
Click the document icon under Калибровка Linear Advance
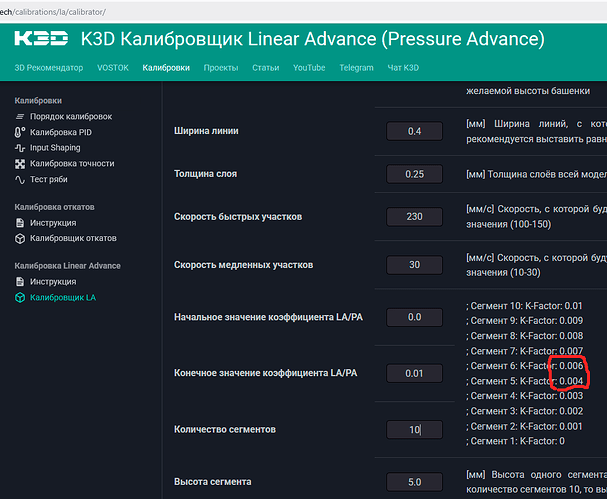(20, 281)
